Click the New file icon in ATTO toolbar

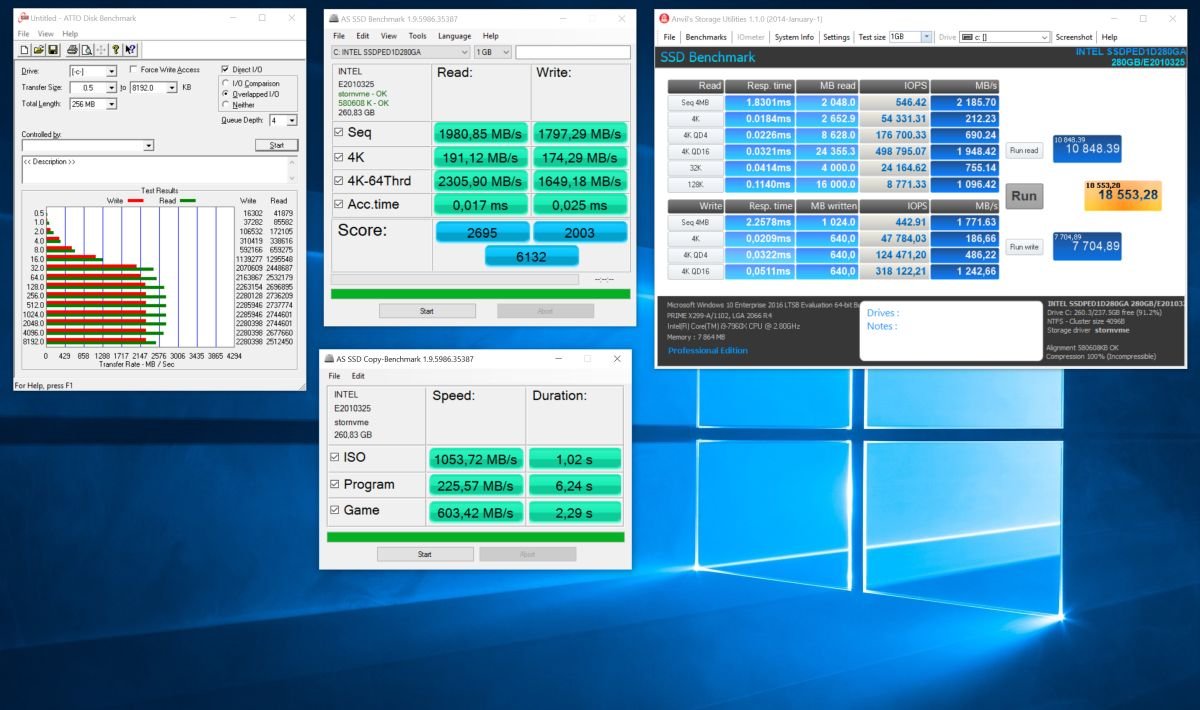coord(25,50)
